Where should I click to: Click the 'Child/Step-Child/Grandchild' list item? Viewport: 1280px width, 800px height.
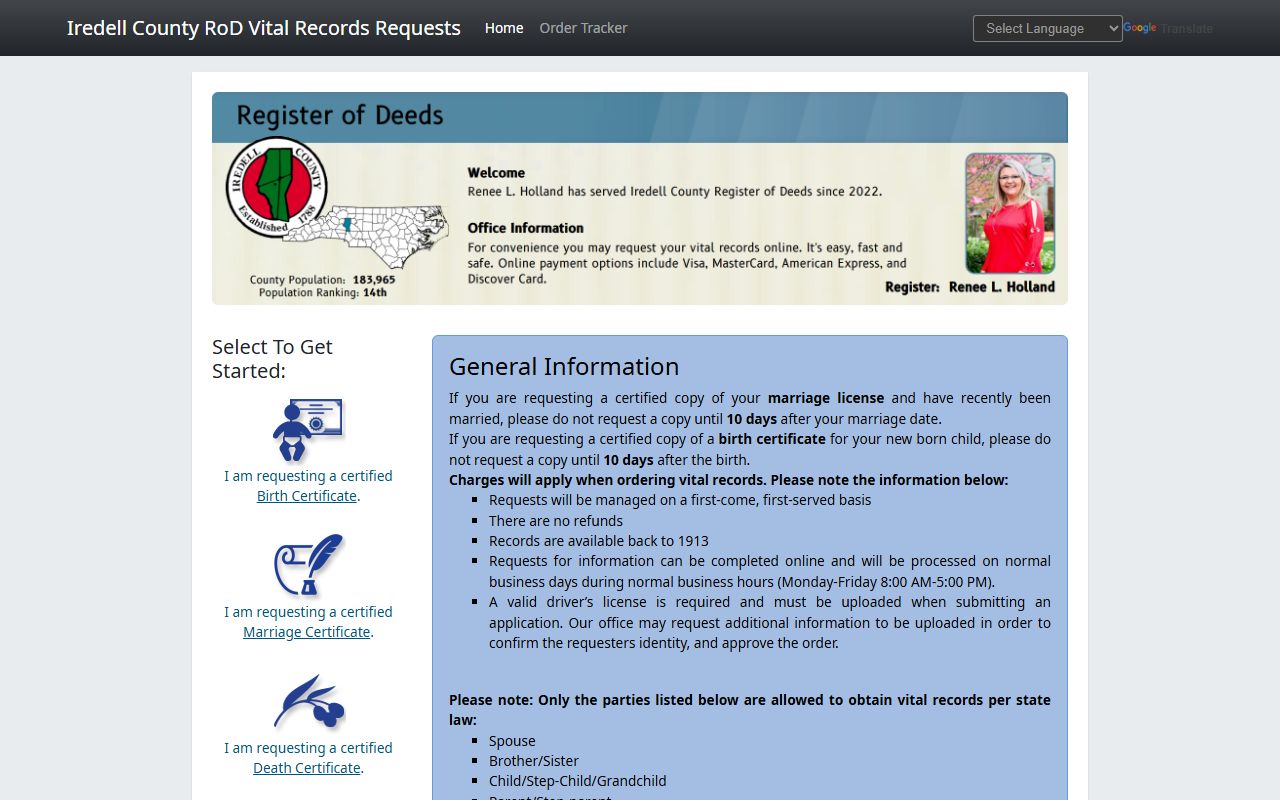[578, 781]
